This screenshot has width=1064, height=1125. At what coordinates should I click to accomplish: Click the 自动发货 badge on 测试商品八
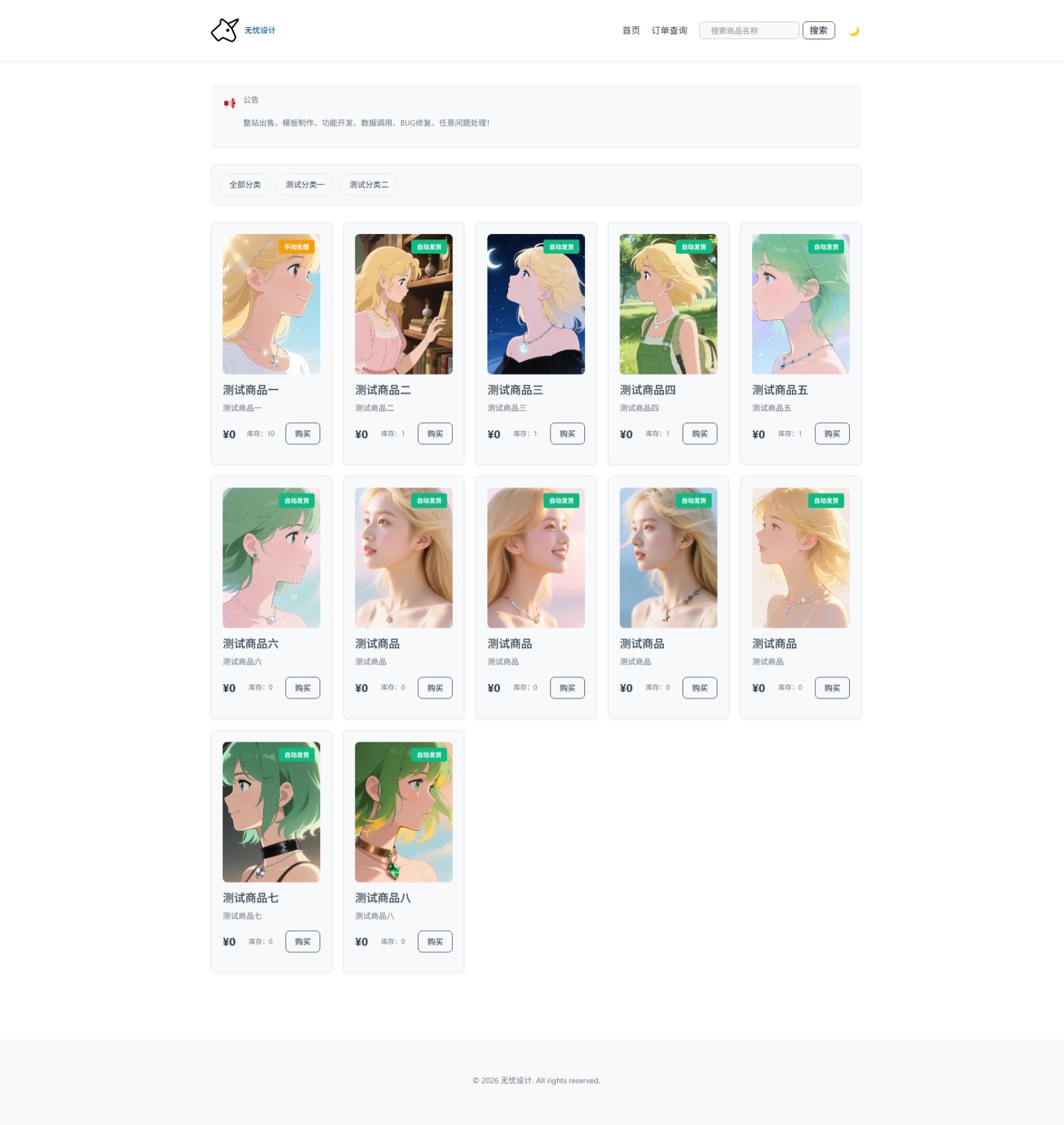[x=429, y=755]
